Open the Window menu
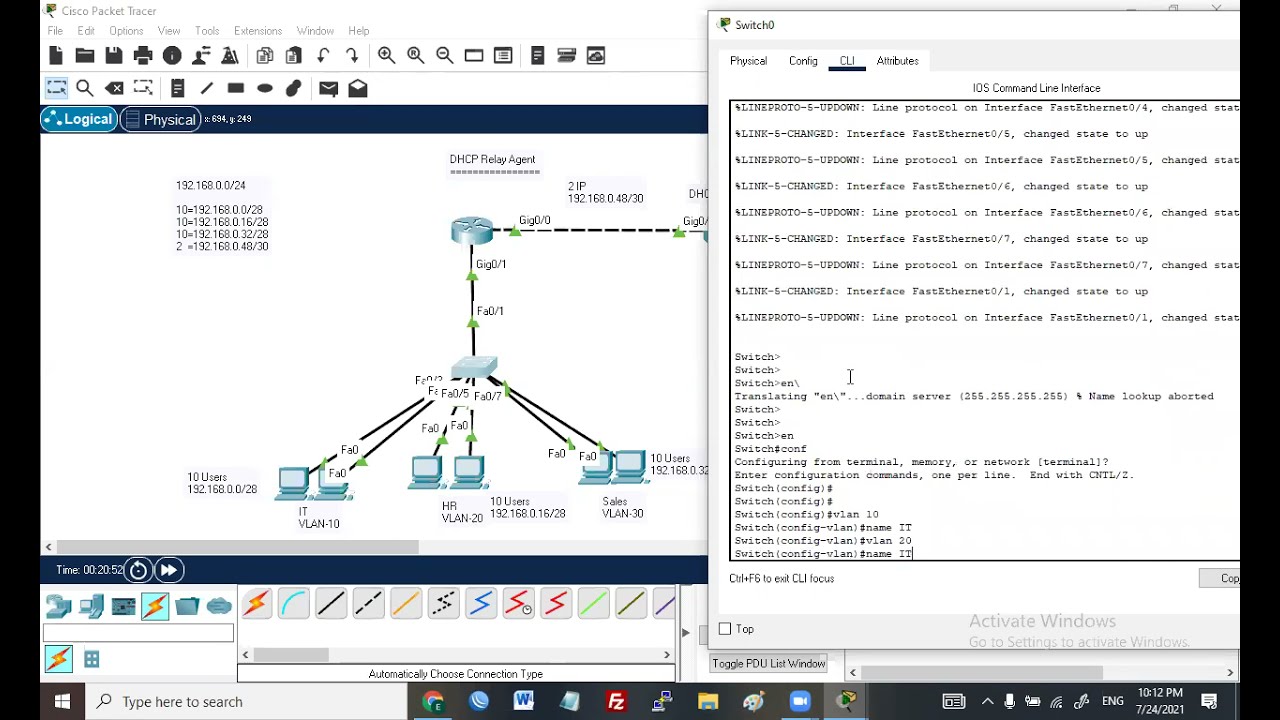1280x720 pixels. pyautogui.click(x=315, y=31)
